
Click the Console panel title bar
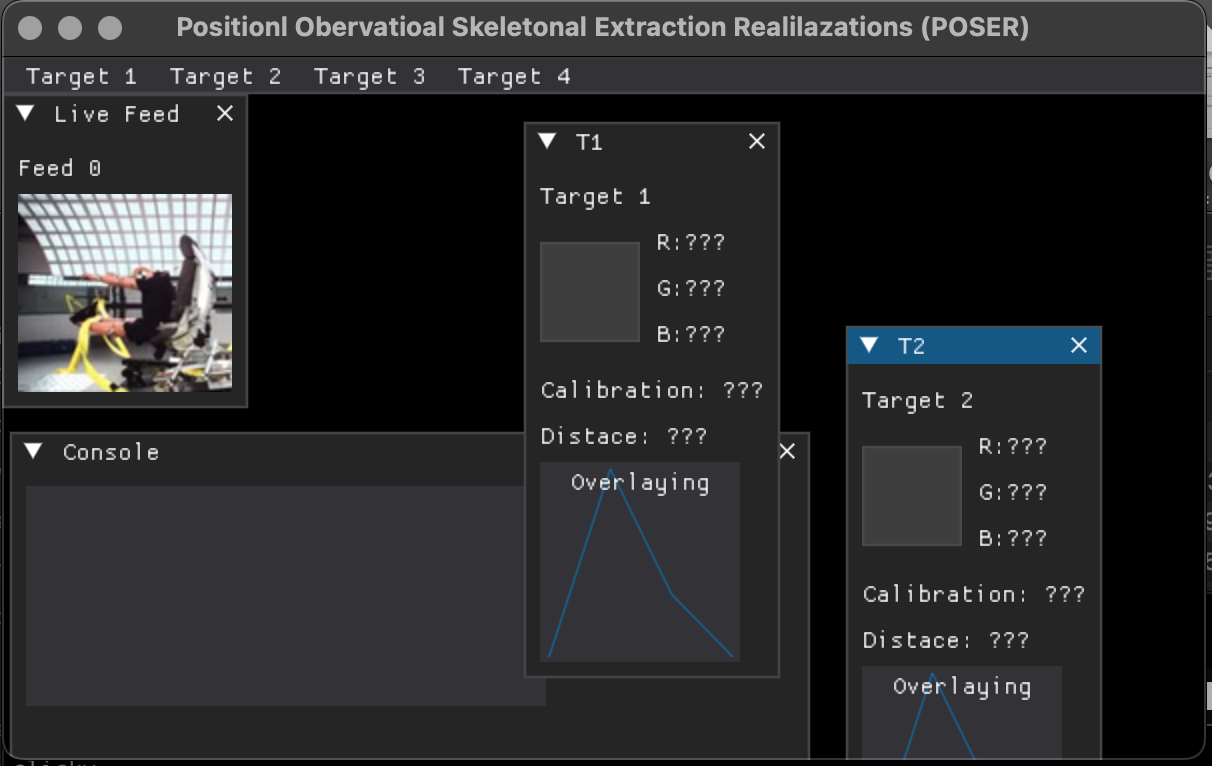click(x=300, y=452)
